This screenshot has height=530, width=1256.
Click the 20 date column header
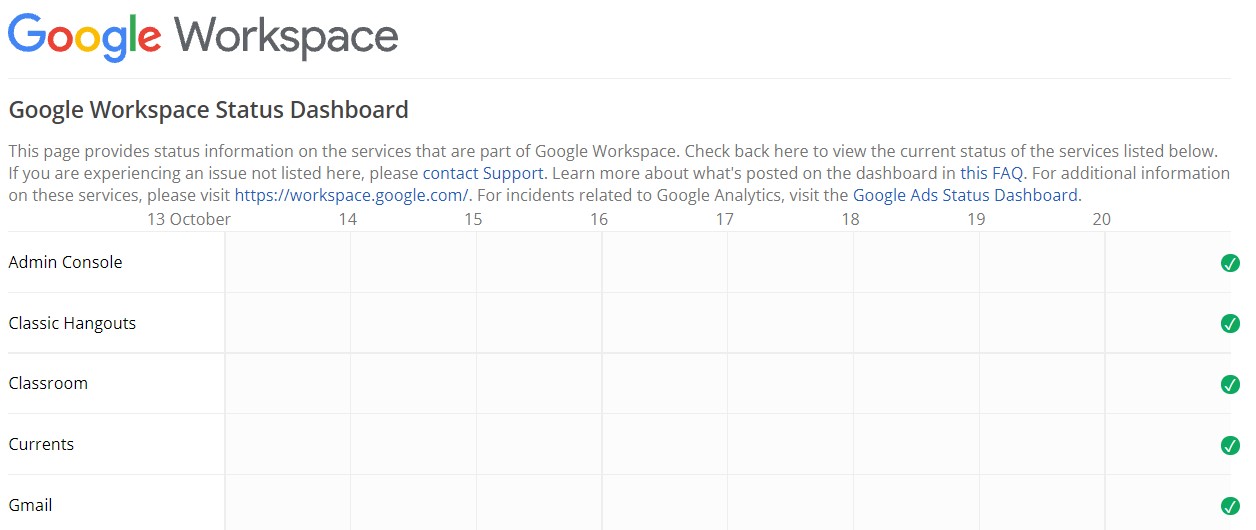(x=1101, y=219)
